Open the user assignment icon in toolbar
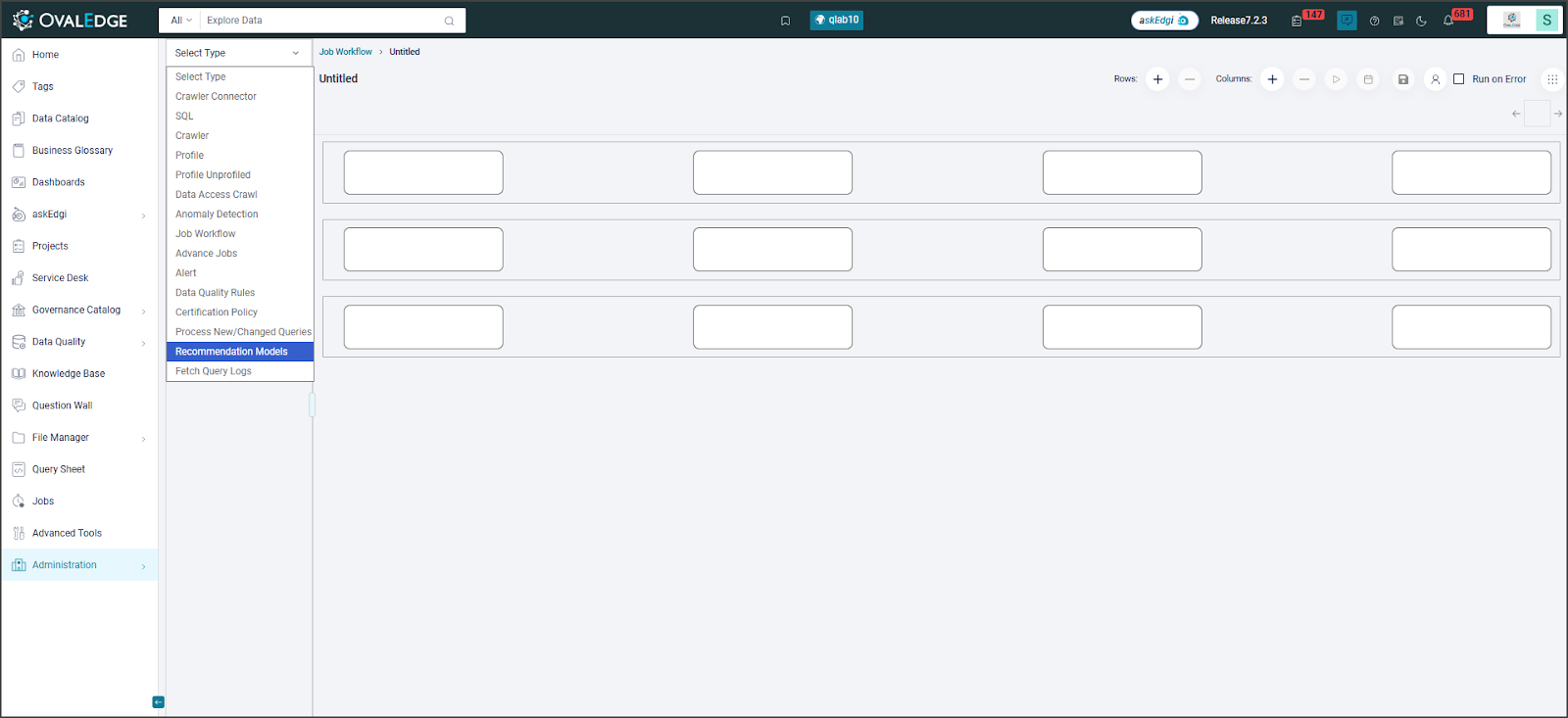 (1435, 79)
